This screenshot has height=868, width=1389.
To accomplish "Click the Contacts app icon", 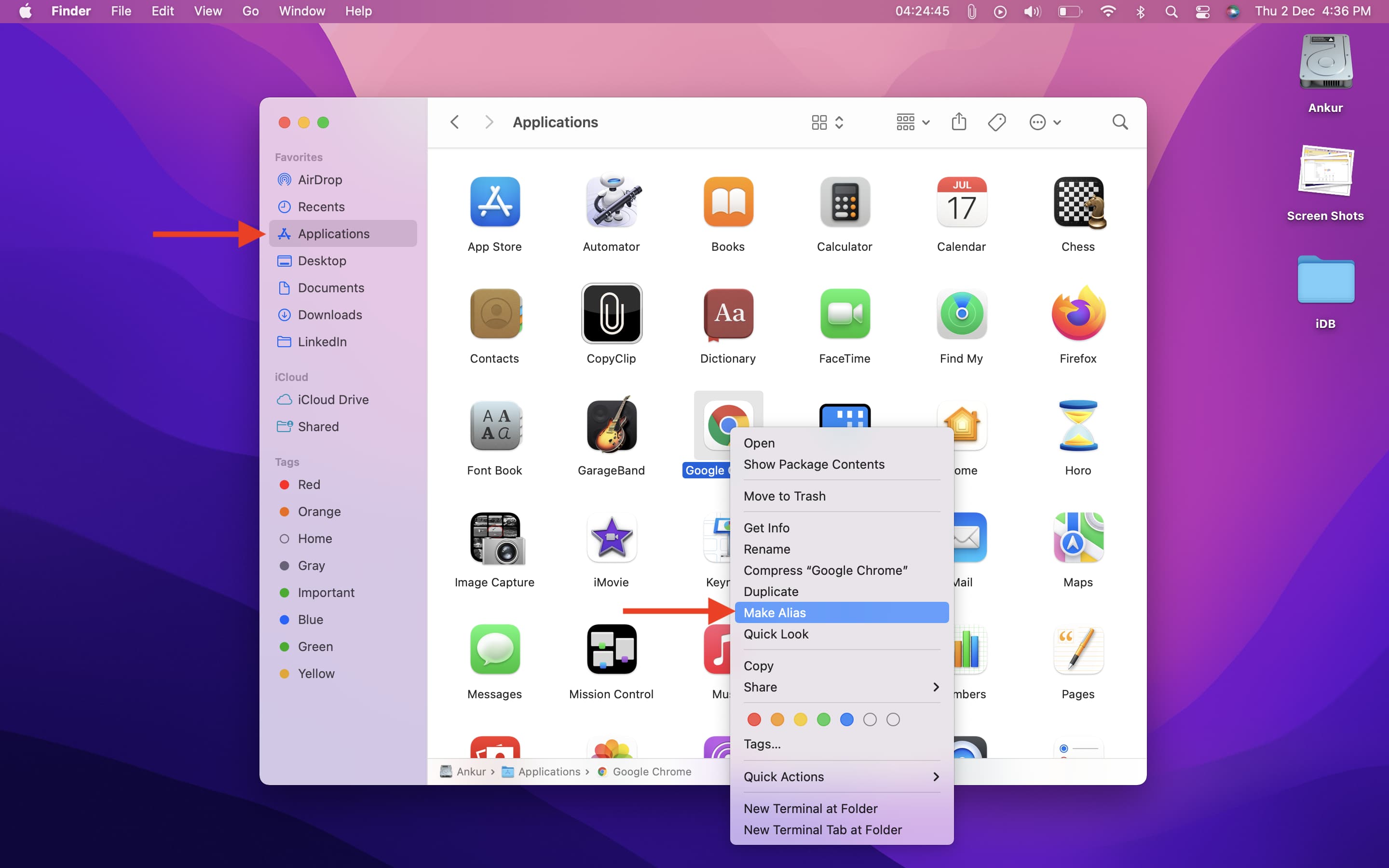I will (495, 313).
